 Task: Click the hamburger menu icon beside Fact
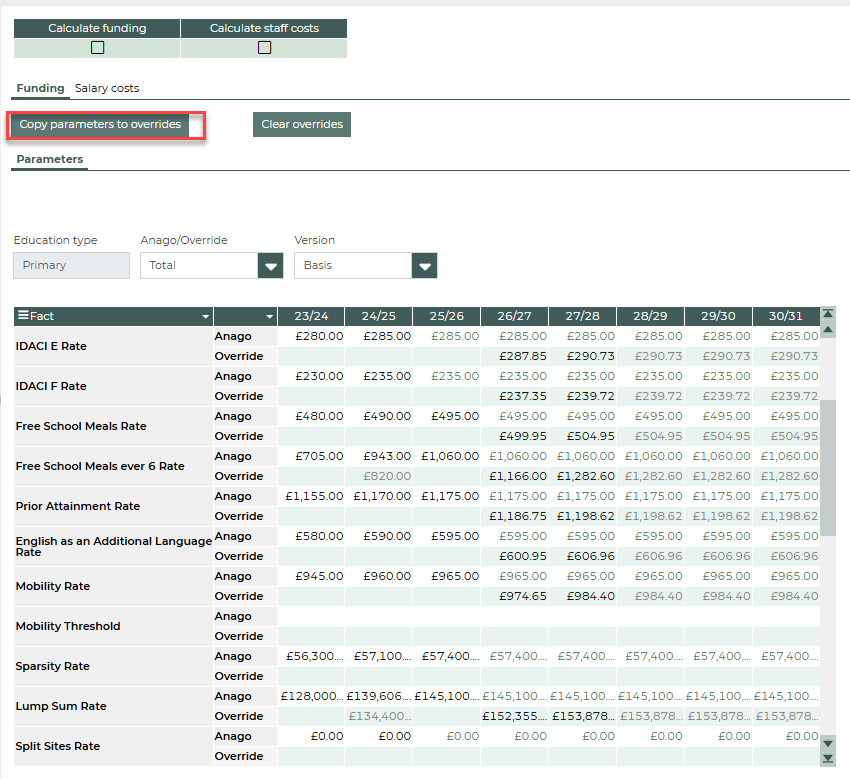[22, 316]
